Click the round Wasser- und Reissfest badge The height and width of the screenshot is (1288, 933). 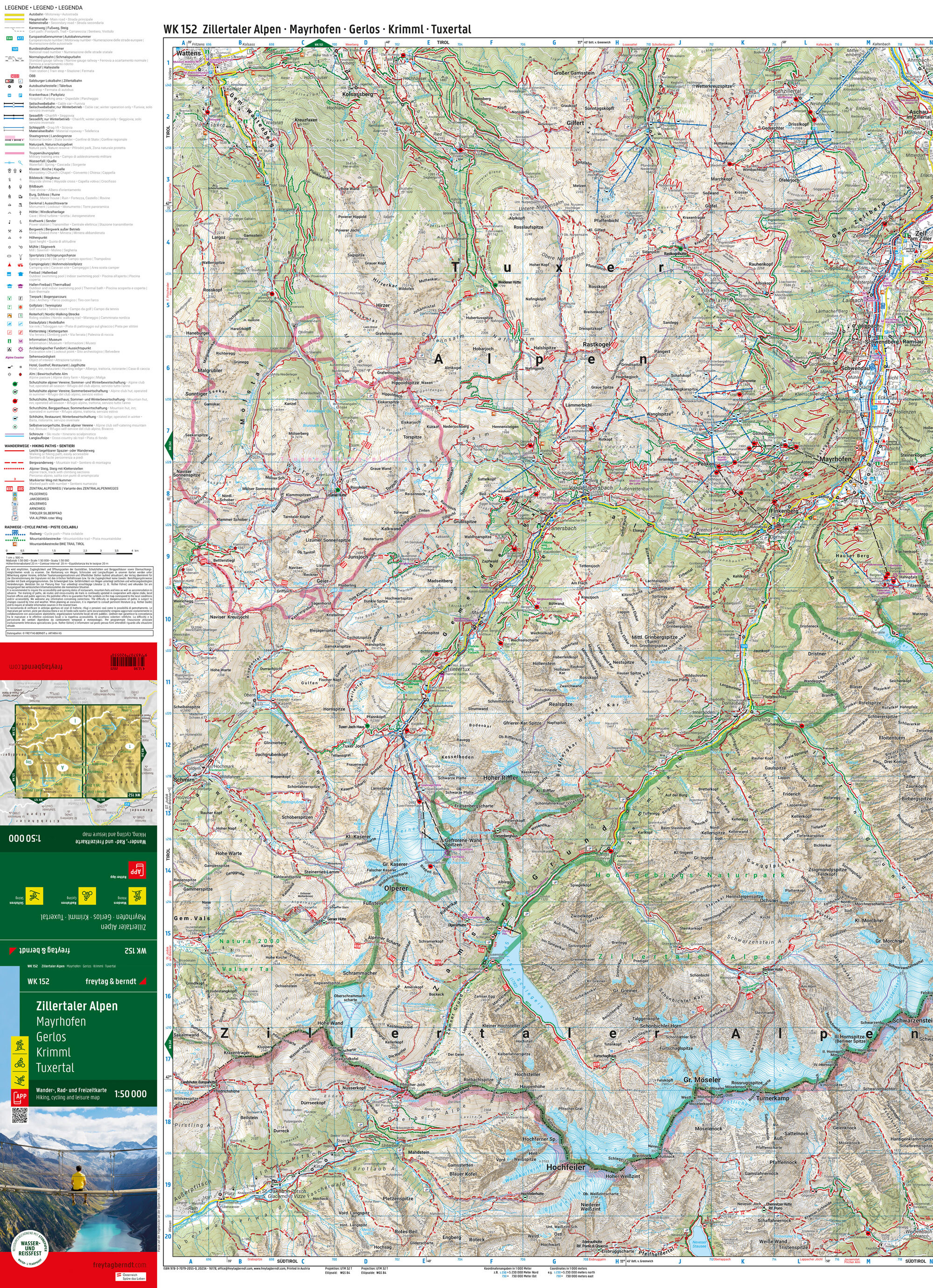pos(29,1249)
